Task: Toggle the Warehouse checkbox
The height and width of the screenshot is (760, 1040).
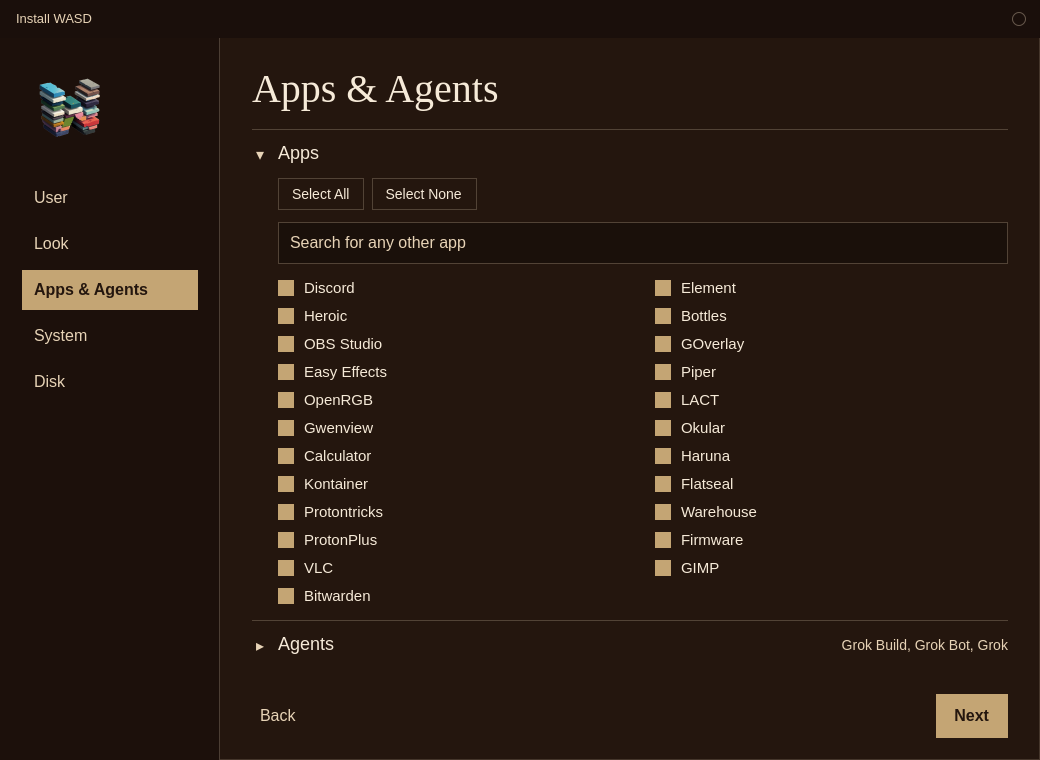Action: click(x=663, y=512)
